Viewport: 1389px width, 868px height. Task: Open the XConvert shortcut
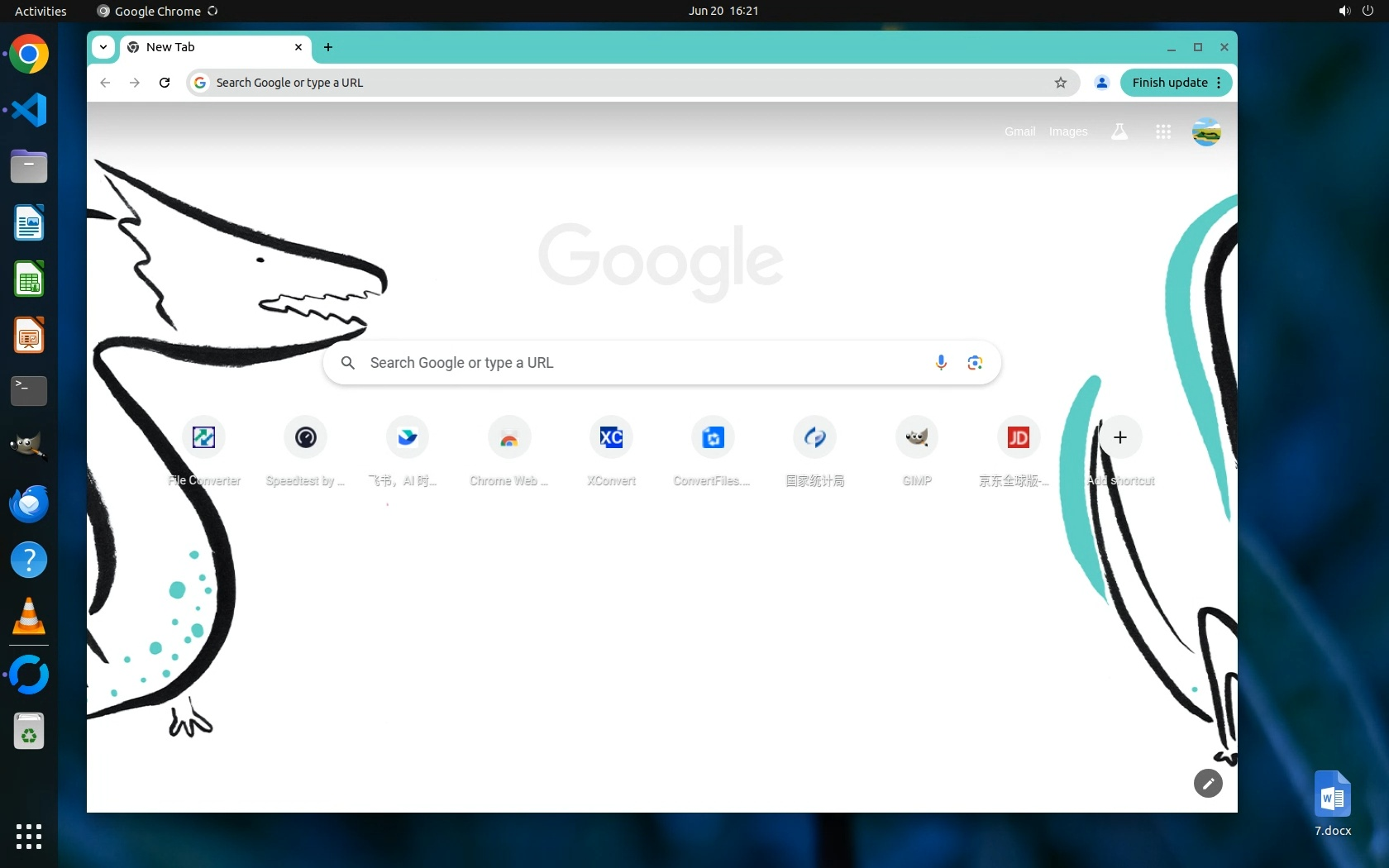pyautogui.click(x=611, y=438)
